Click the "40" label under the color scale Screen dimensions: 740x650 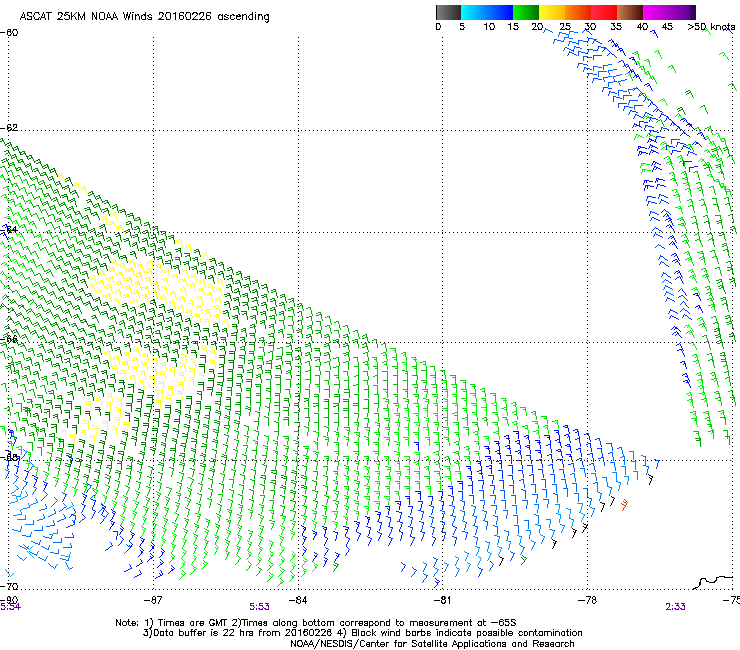point(642,27)
